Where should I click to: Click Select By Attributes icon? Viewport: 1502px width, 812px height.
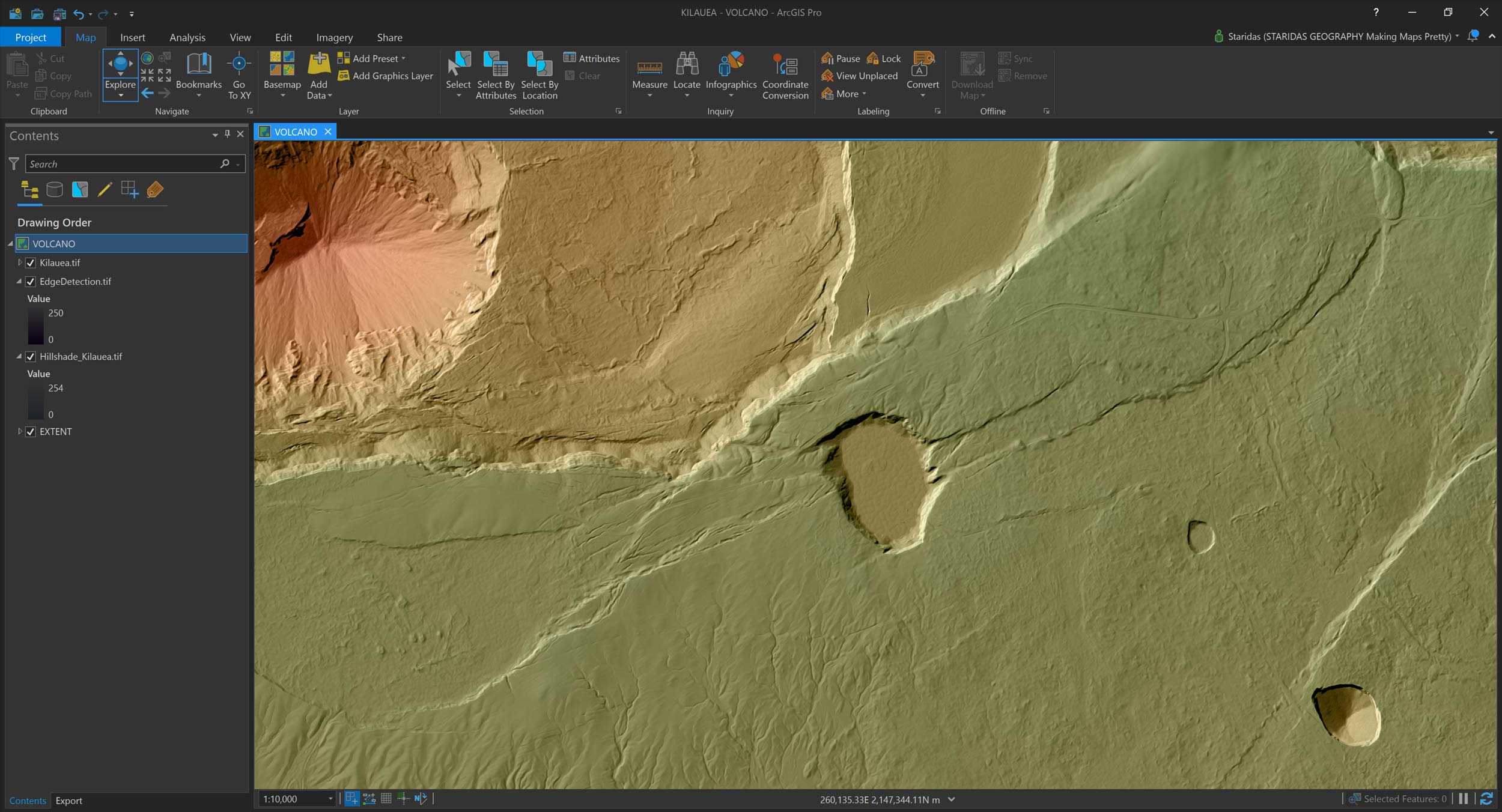496,67
